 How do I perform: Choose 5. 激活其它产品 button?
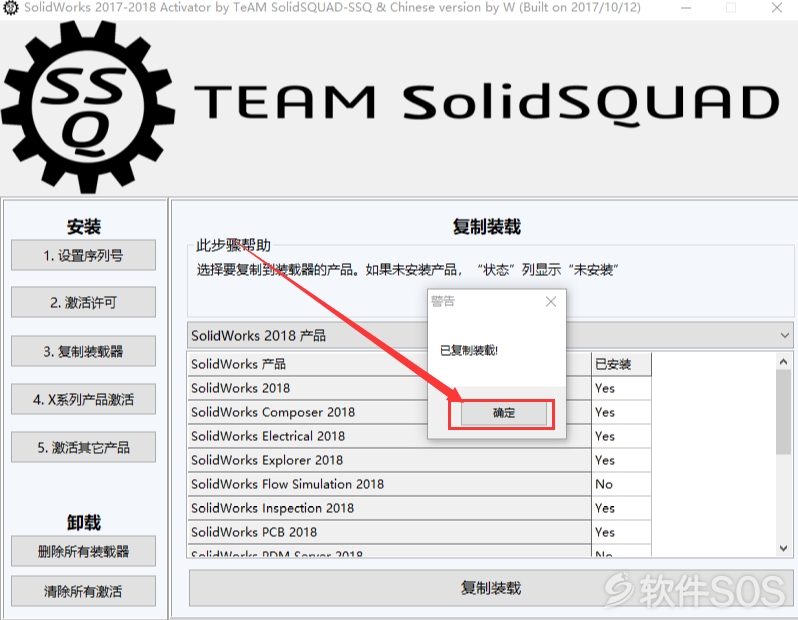coord(83,447)
